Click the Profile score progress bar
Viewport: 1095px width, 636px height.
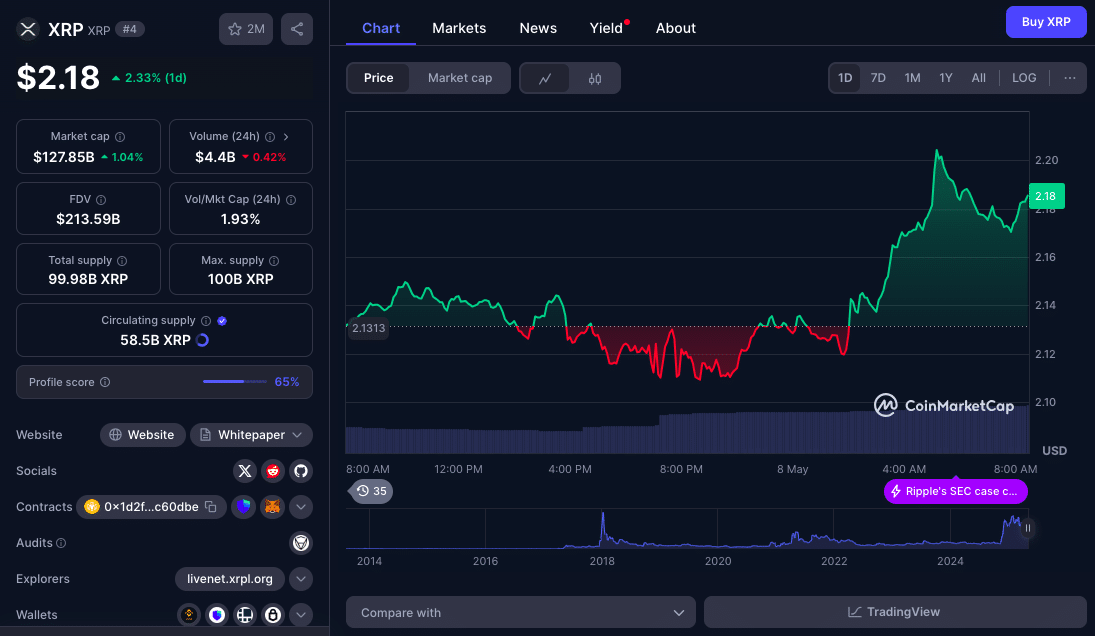pyautogui.click(x=235, y=382)
